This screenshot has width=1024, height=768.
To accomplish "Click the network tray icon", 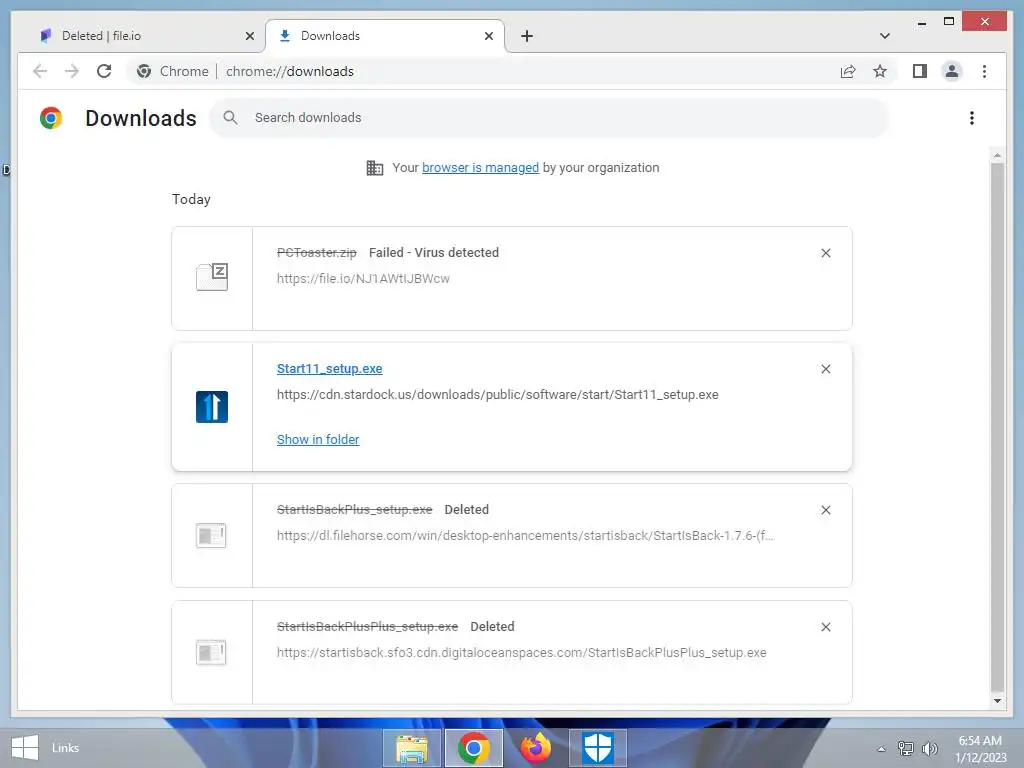I will (905, 748).
